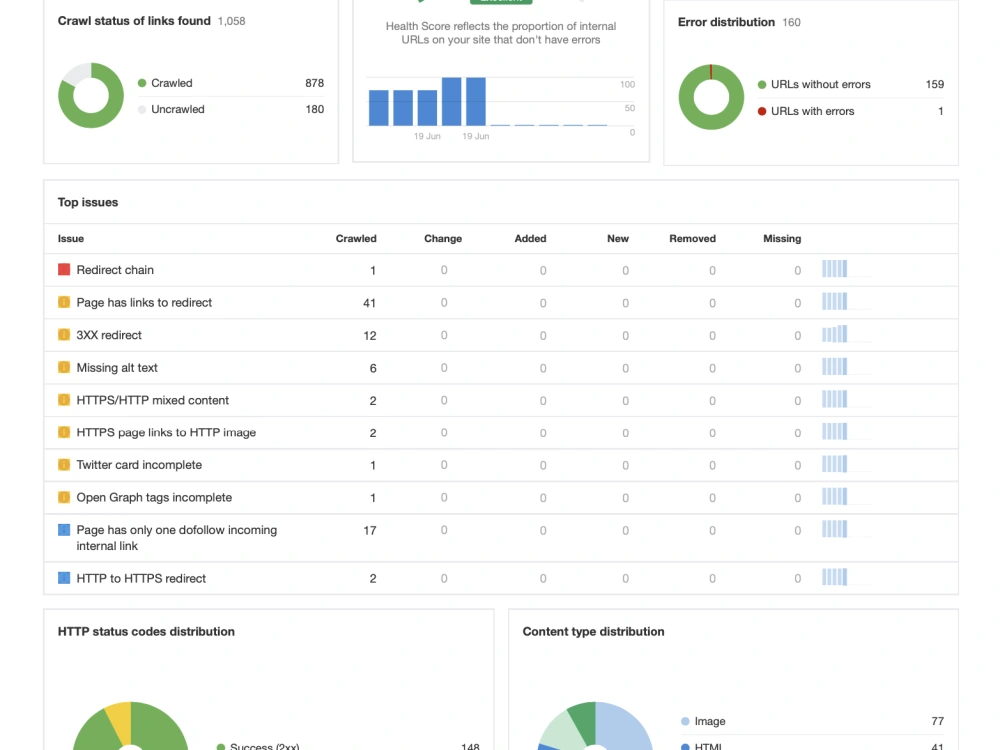Click warning icon for HTTPS page links to HTTP image
The height and width of the screenshot is (750, 1000).
coord(64,432)
